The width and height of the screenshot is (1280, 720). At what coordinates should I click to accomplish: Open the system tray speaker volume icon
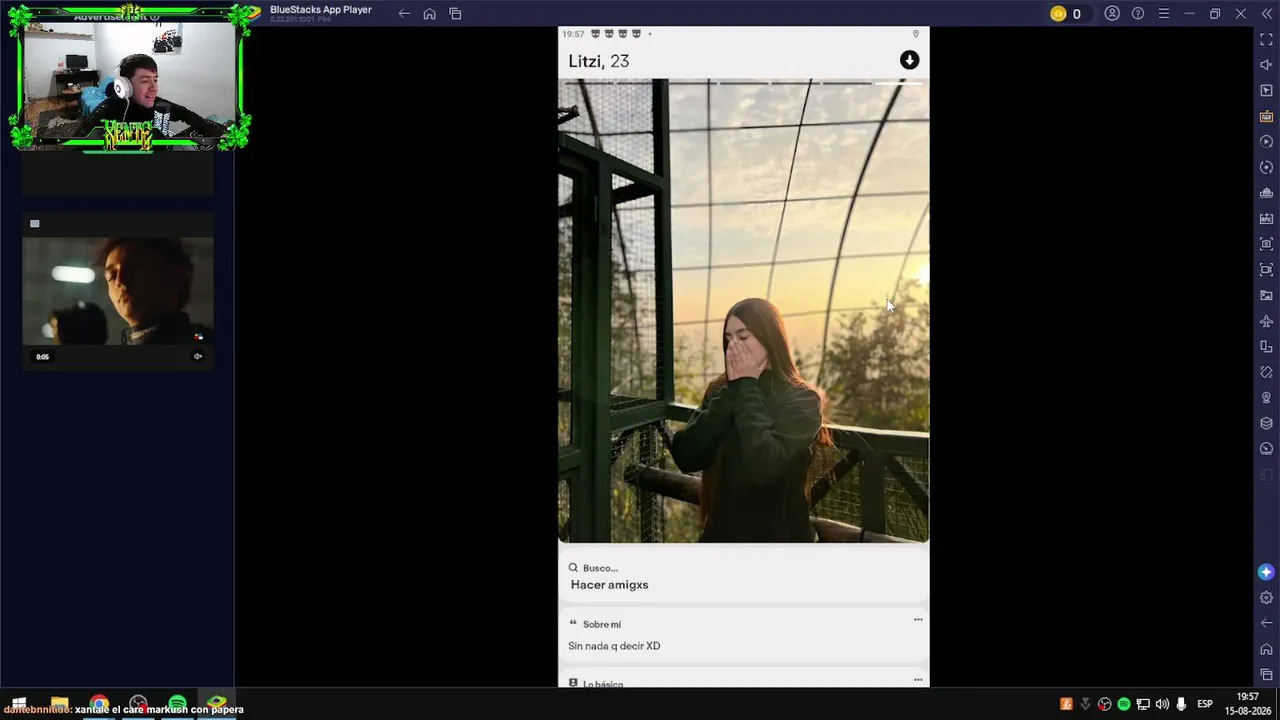(1162, 704)
